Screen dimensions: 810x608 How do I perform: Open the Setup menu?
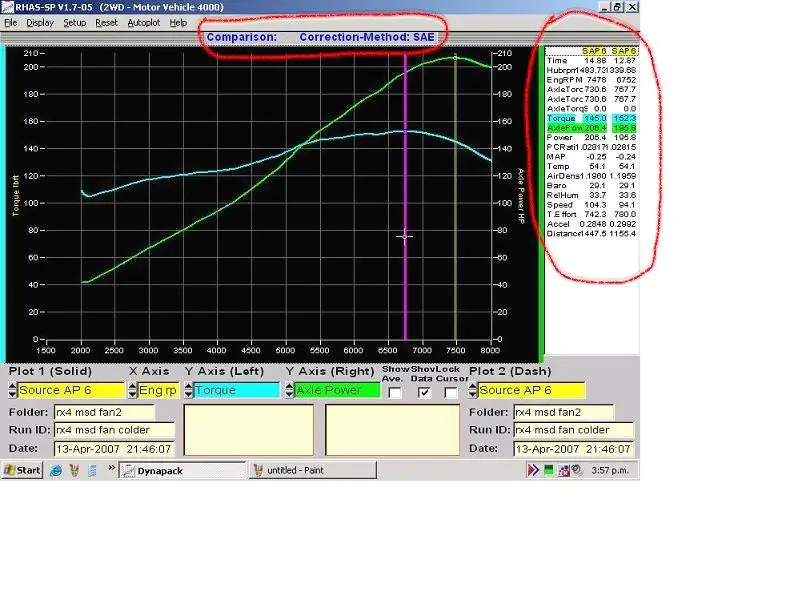tap(74, 23)
